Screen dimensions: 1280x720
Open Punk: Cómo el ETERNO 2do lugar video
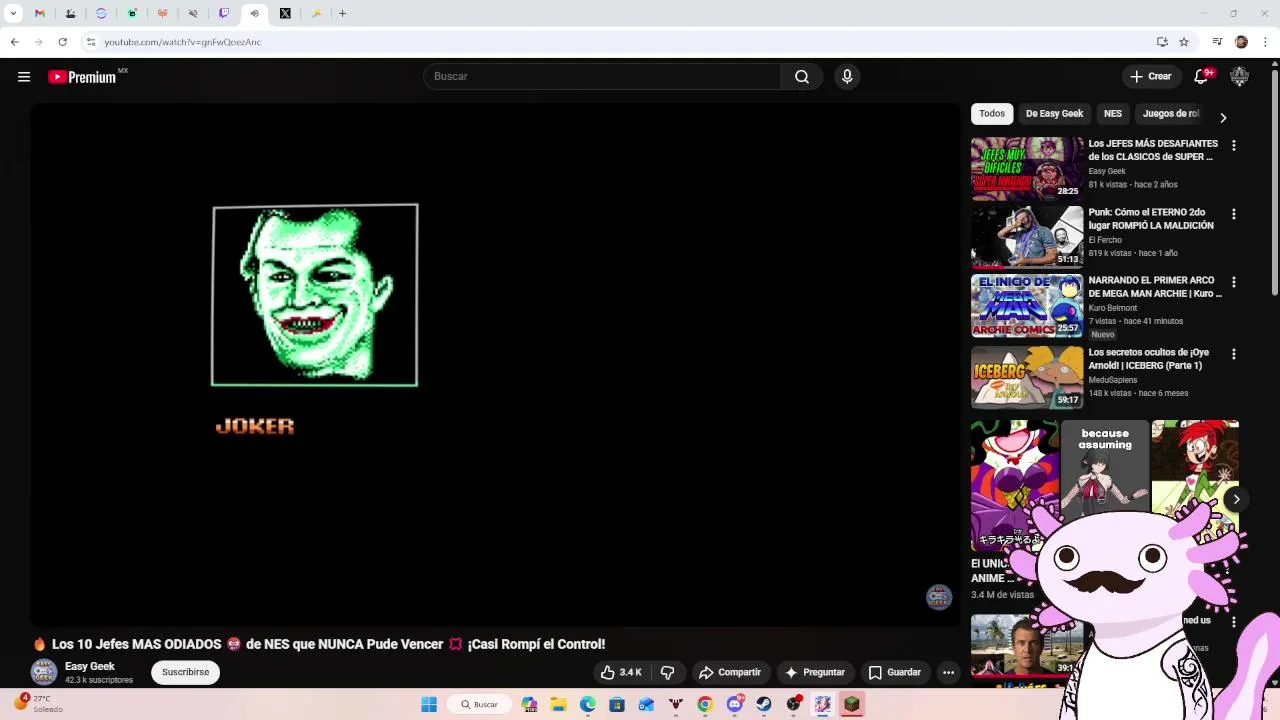pos(1027,237)
